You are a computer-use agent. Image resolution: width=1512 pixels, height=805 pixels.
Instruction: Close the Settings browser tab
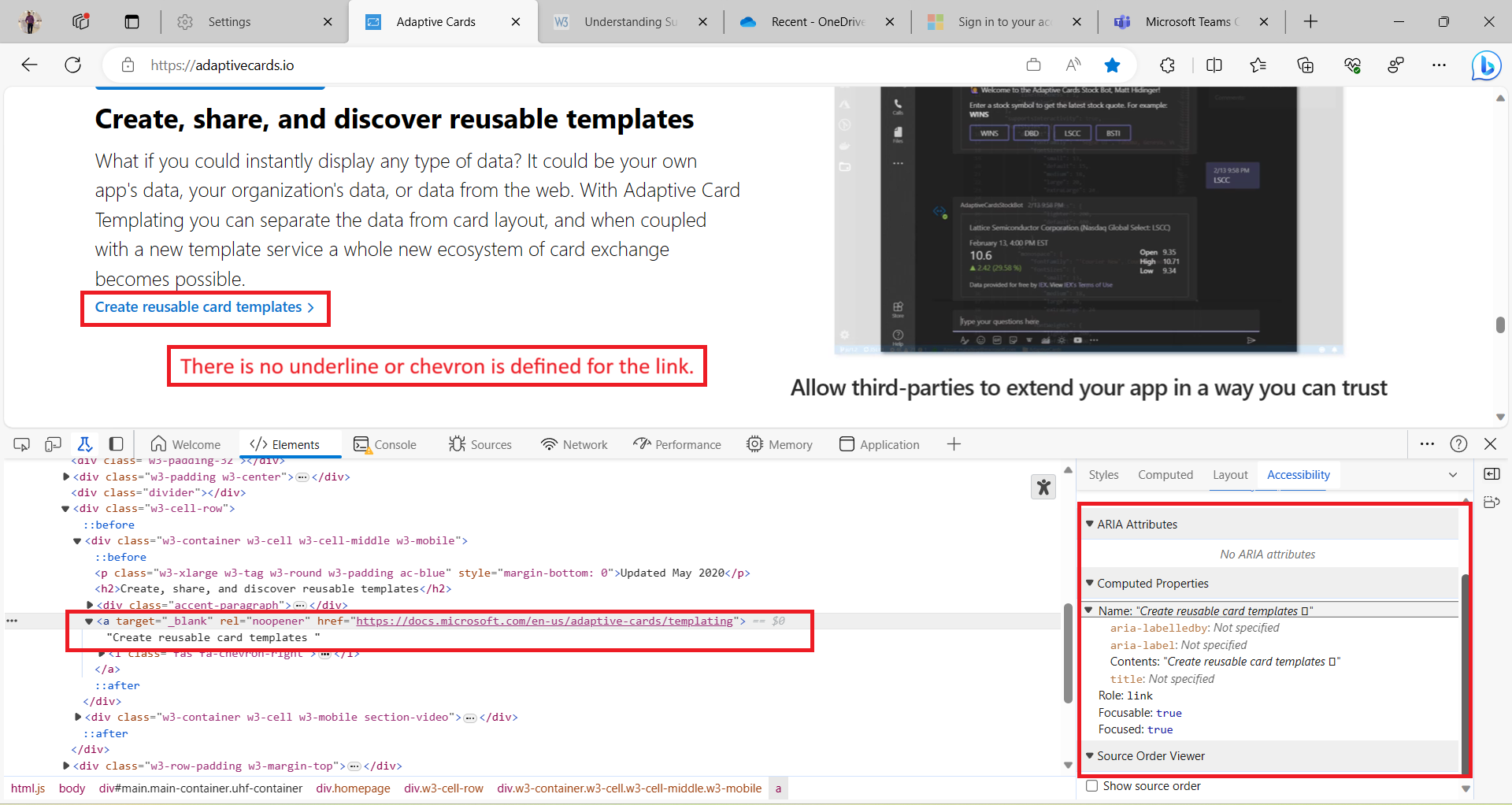[328, 22]
